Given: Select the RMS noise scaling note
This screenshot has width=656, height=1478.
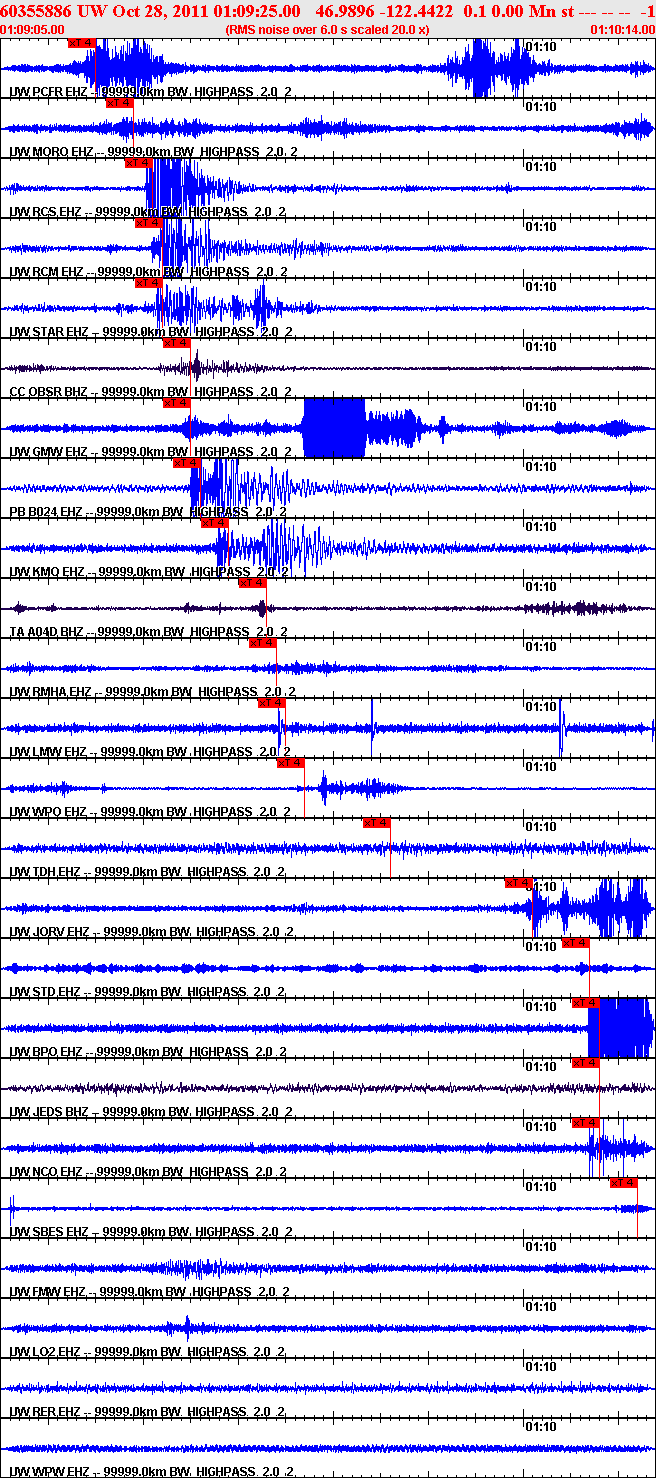Looking at the screenshot, I should [328, 30].
